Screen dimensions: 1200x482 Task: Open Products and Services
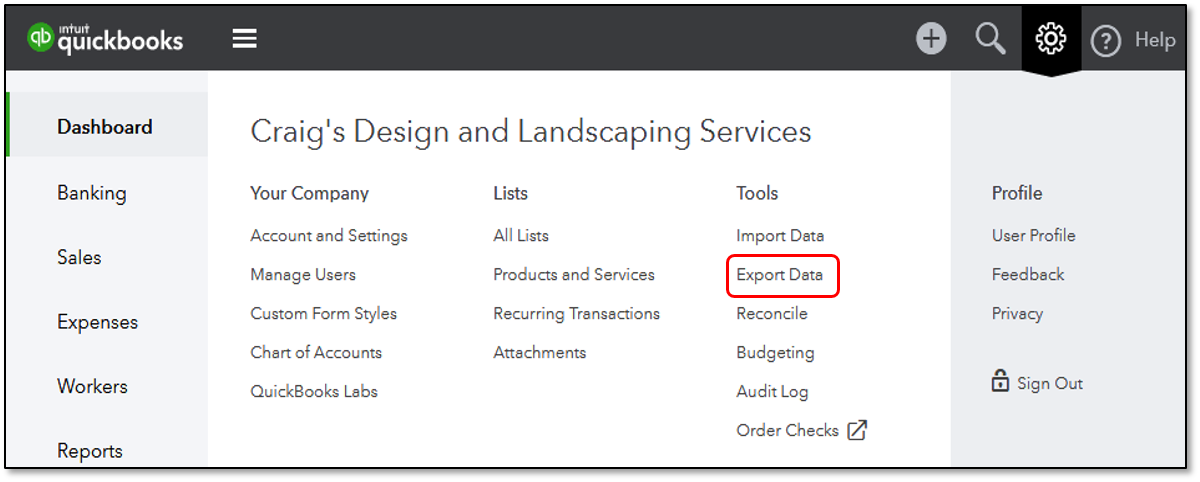(x=574, y=274)
